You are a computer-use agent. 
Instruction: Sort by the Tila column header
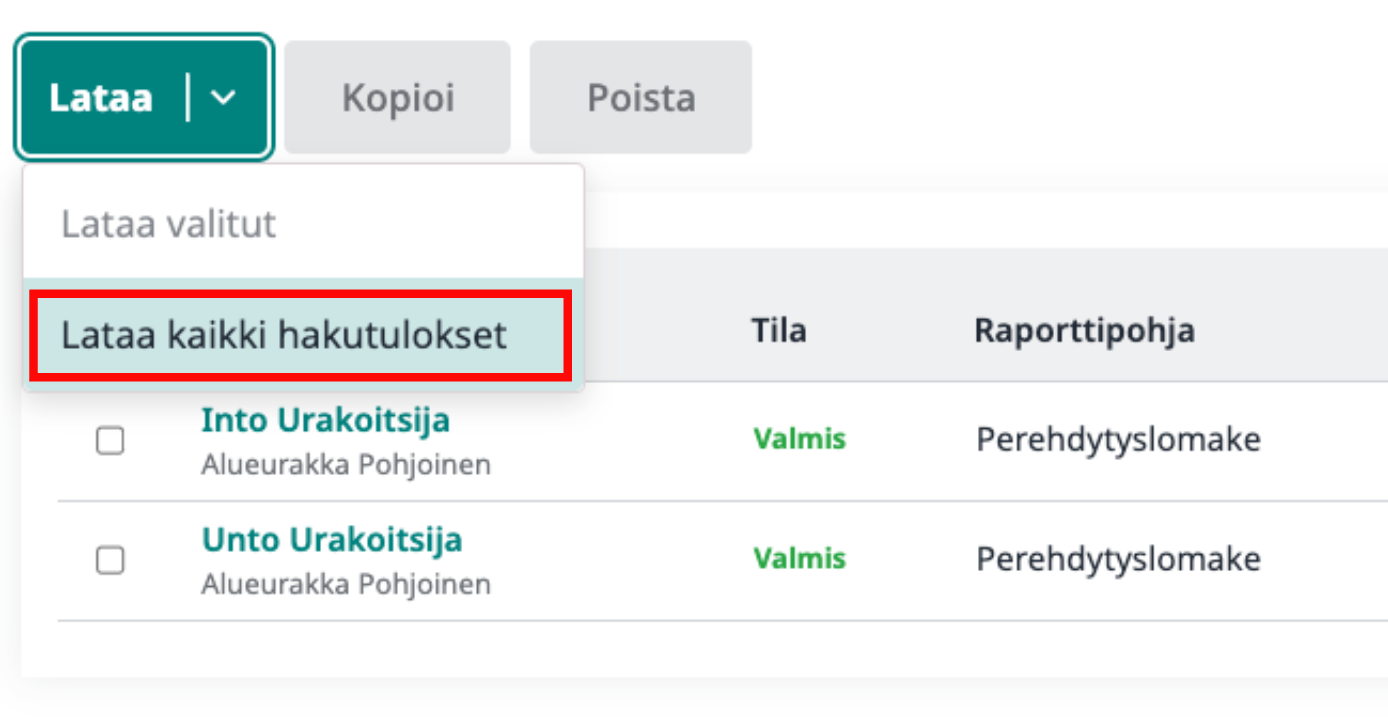click(779, 330)
